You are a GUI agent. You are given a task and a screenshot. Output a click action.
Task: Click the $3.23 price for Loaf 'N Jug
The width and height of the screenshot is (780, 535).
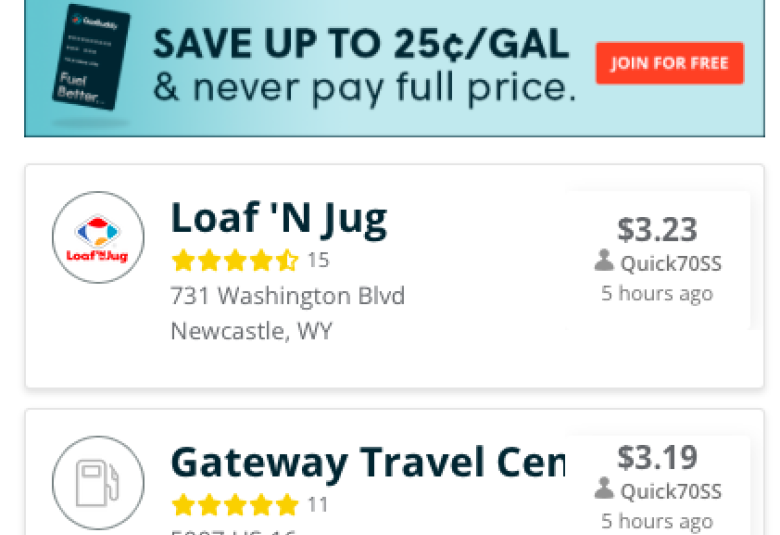tap(657, 229)
